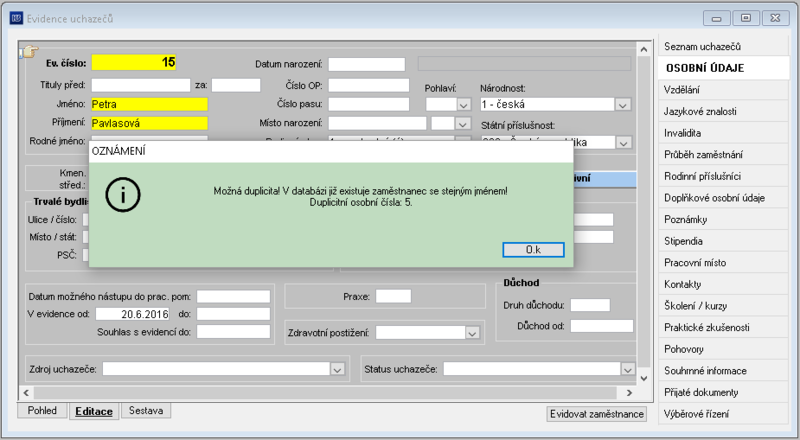The height and width of the screenshot is (440, 800).
Task: Click the Datum narození field
Action: [x=366, y=64]
